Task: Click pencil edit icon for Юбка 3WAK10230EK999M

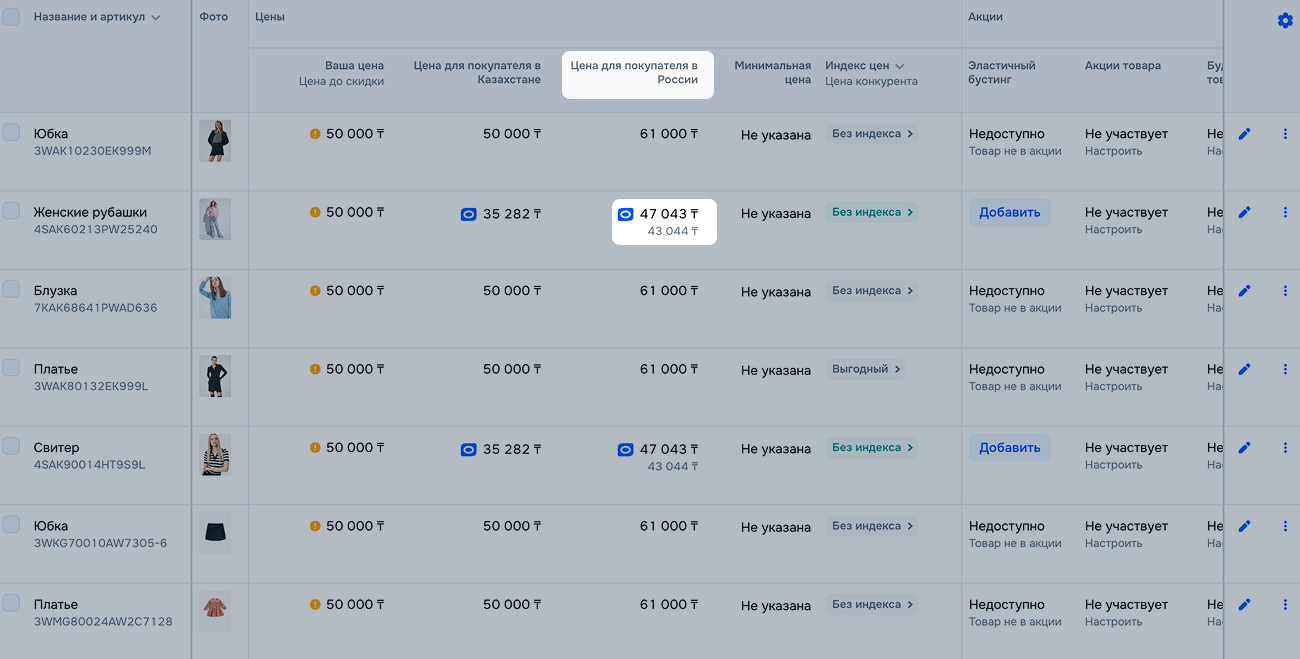Action: pyautogui.click(x=1244, y=134)
